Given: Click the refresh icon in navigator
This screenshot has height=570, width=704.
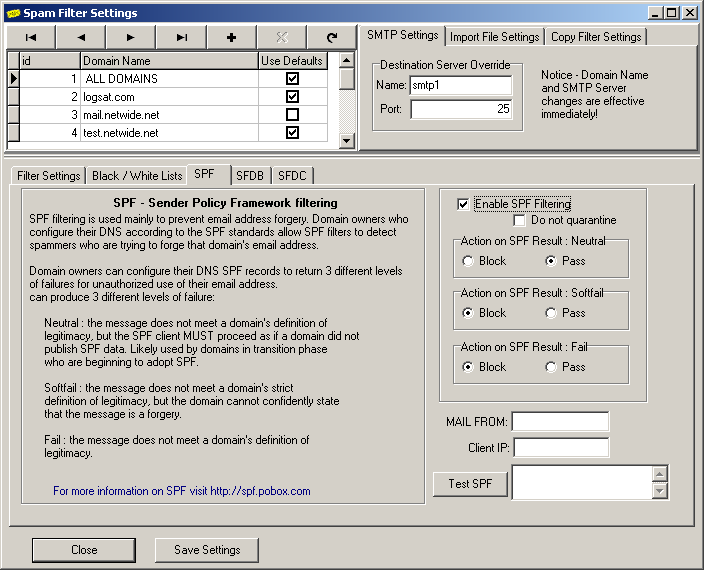Looking at the screenshot, I should pos(332,37).
